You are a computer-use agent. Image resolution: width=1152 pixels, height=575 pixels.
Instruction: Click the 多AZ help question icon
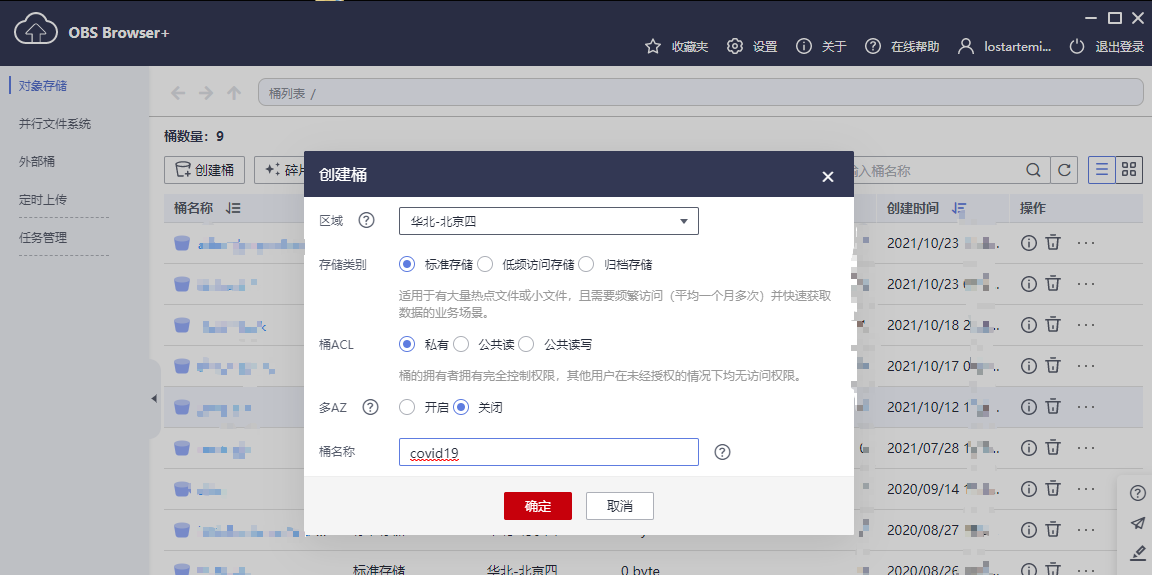coord(370,407)
